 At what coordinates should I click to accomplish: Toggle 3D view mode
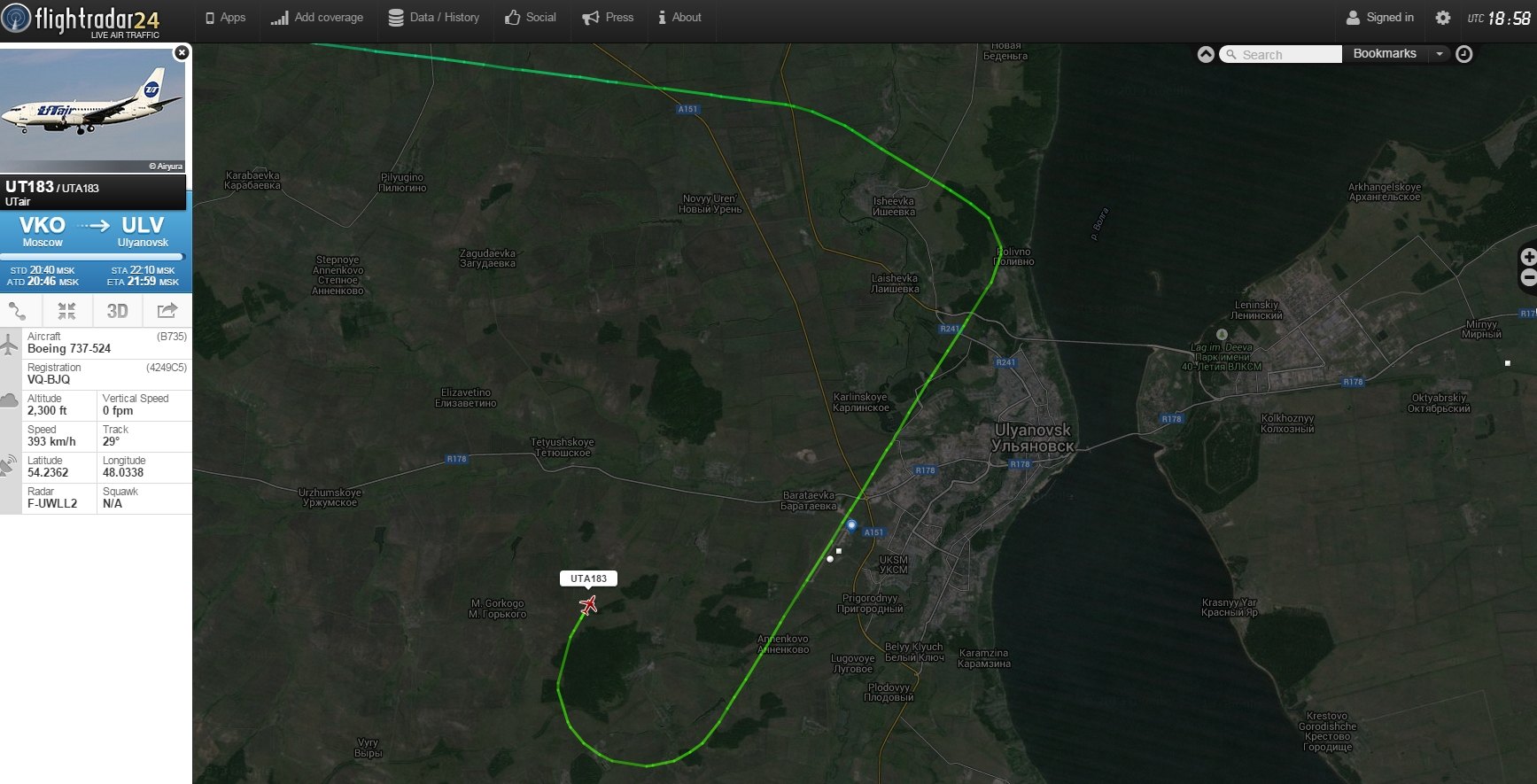(117, 311)
